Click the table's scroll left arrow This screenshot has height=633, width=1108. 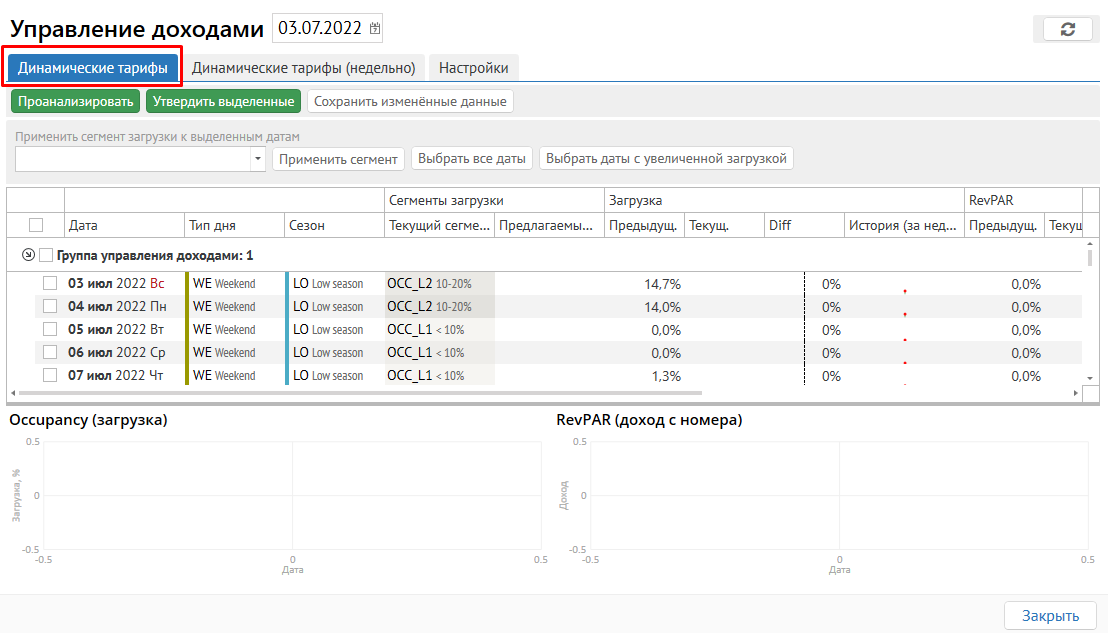(13, 394)
